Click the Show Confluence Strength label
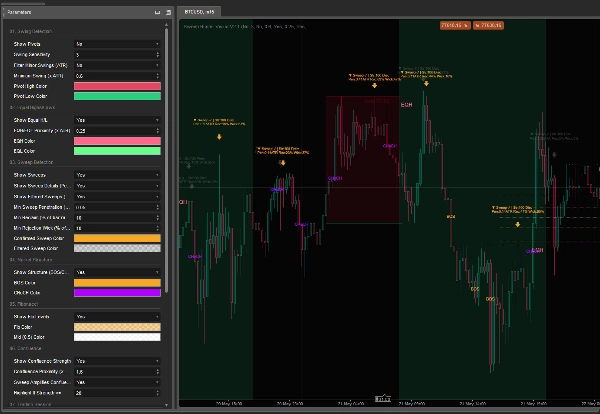 click(x=42, y=361)
